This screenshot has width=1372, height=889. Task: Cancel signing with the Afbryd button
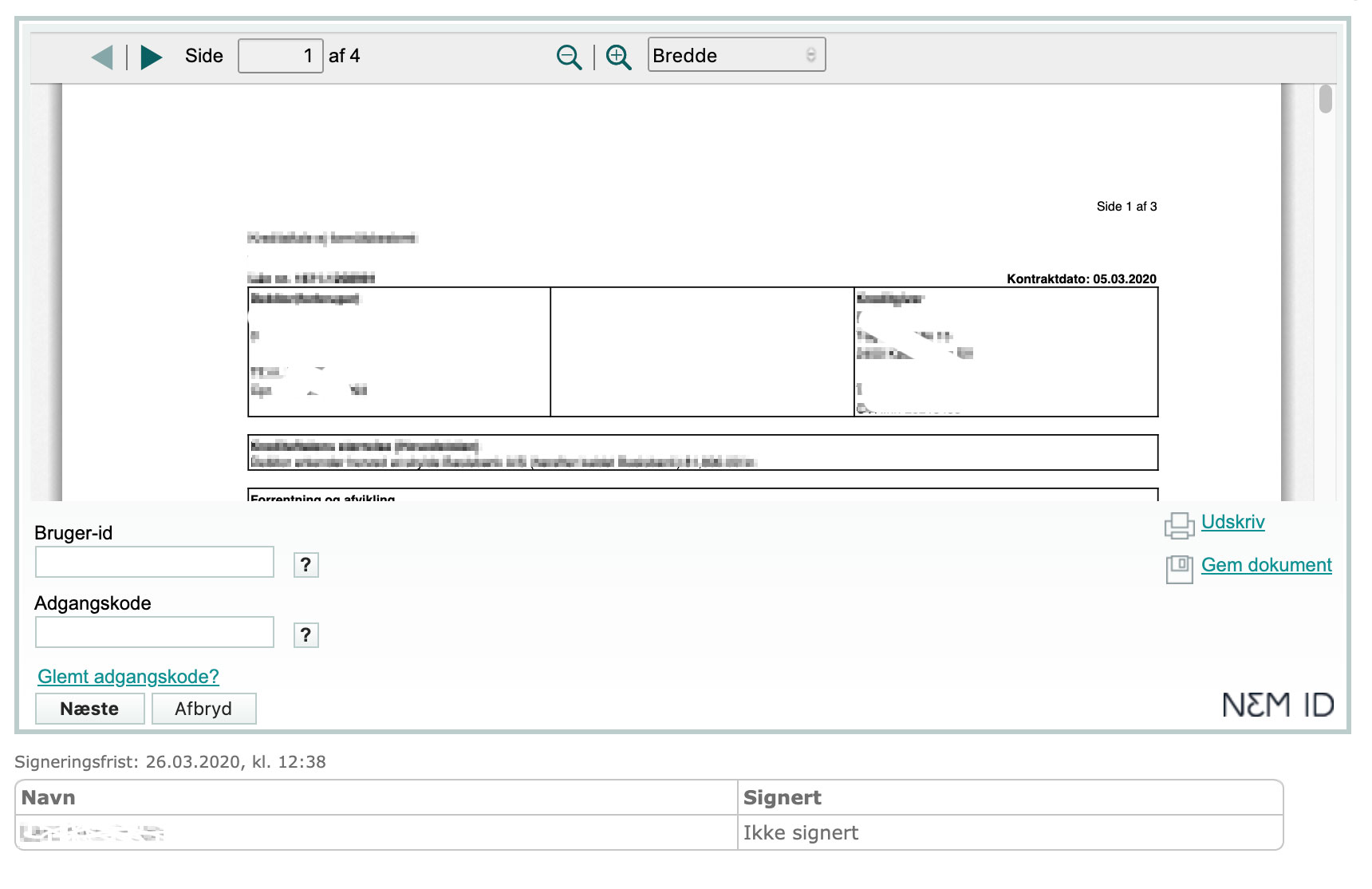(203, 709)
